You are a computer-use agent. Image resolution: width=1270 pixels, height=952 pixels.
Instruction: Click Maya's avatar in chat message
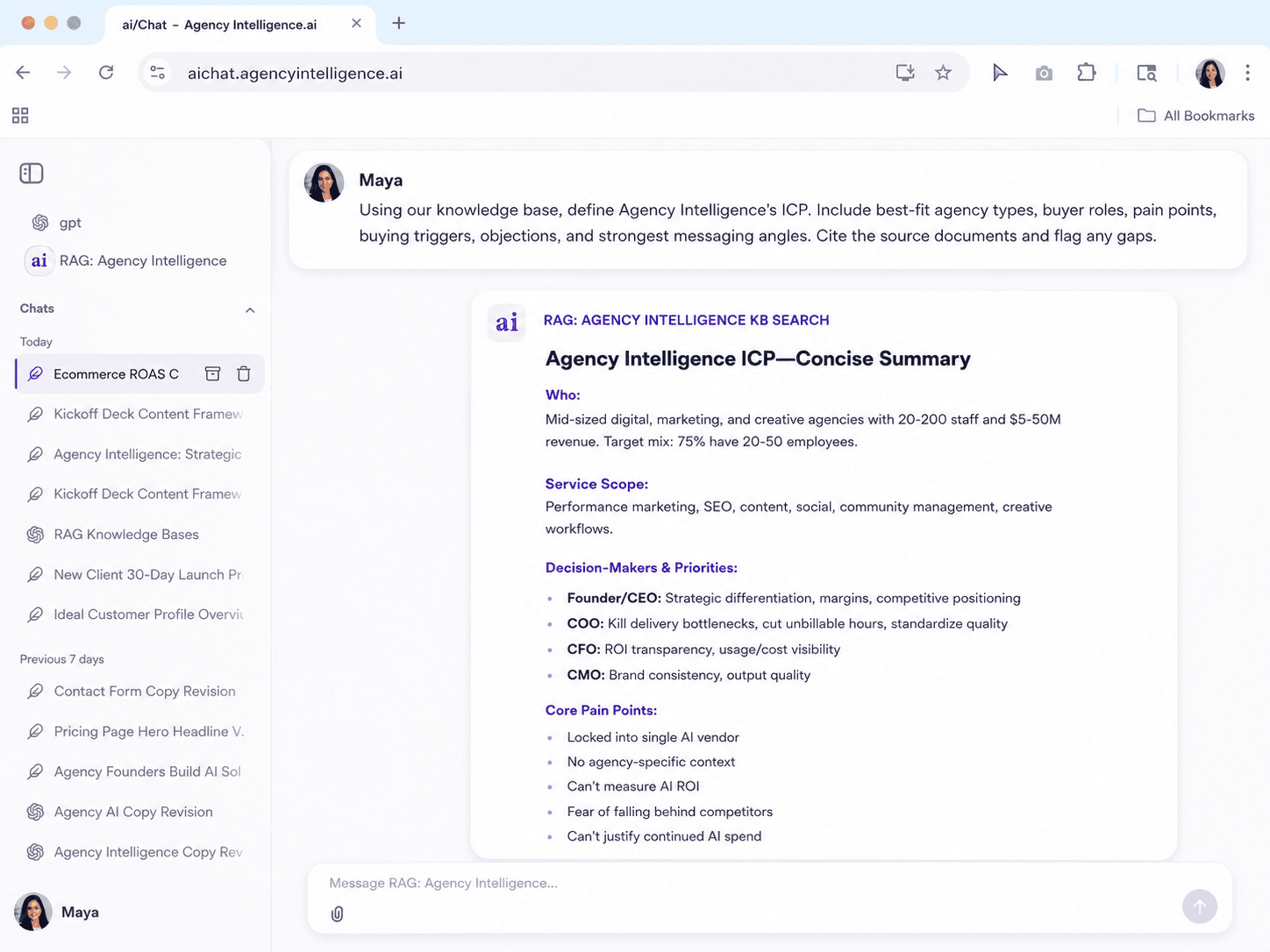point(324,183)
